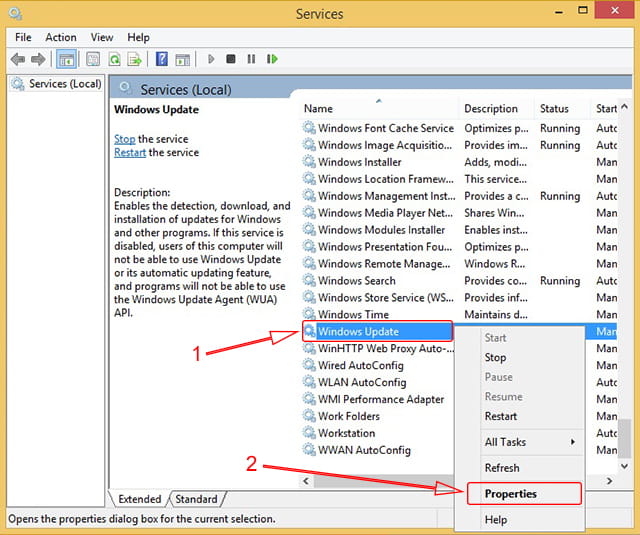This screenshot has height=535, width=640.
Task: Toggle Show/Hide Console Tree toolbar icon
Action: pos(66,59)
